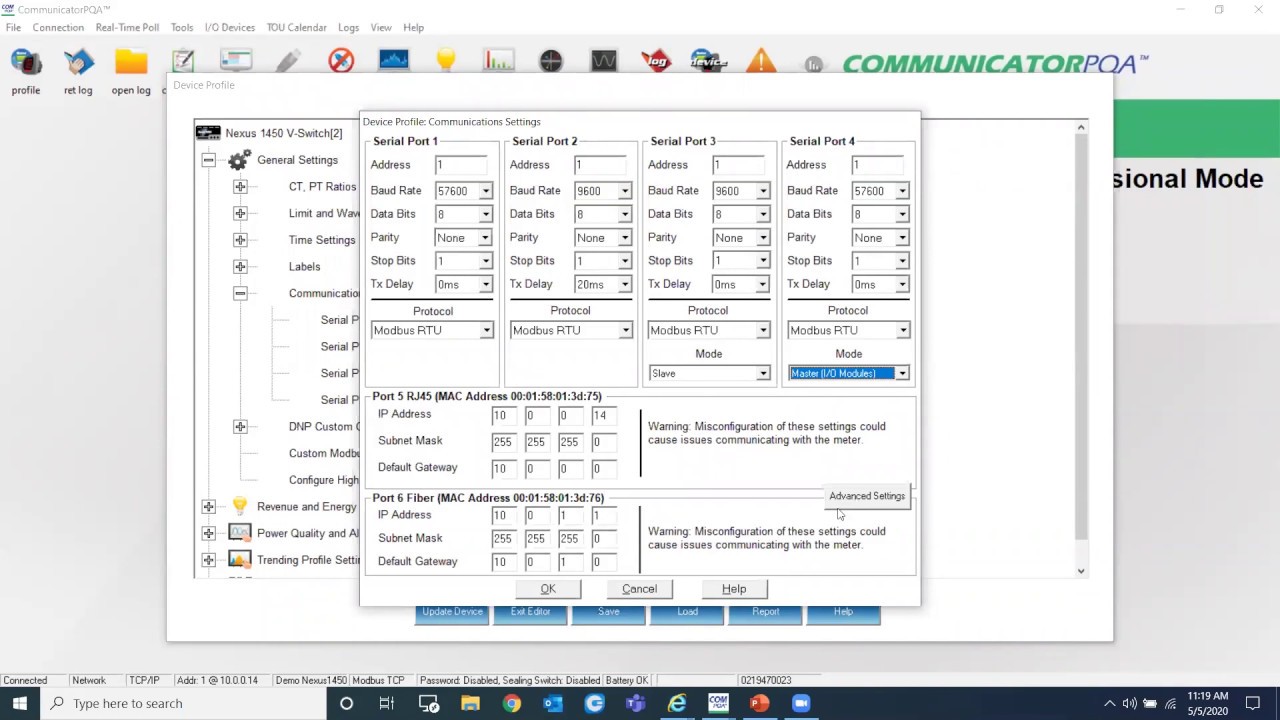1280x720 pixels.
Task: Select Labels in the settings tree
Action: [305, 267]
